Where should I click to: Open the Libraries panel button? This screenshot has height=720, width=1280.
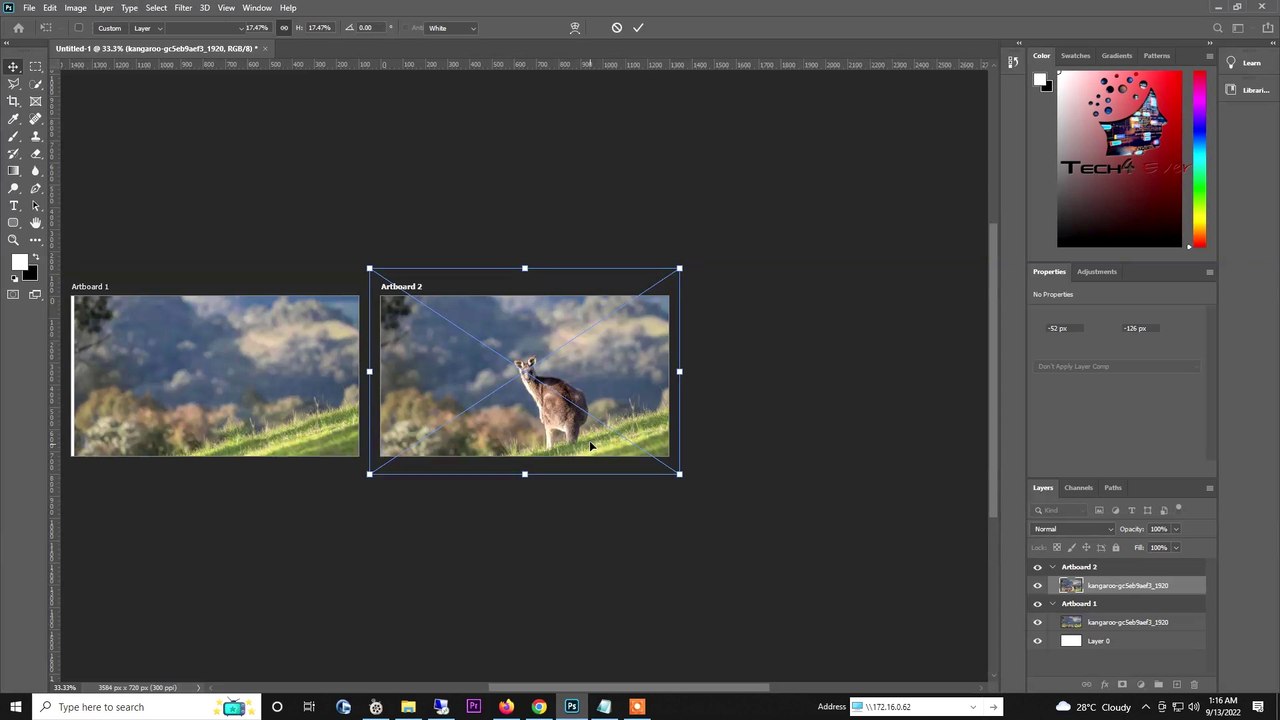point(1247,90)
